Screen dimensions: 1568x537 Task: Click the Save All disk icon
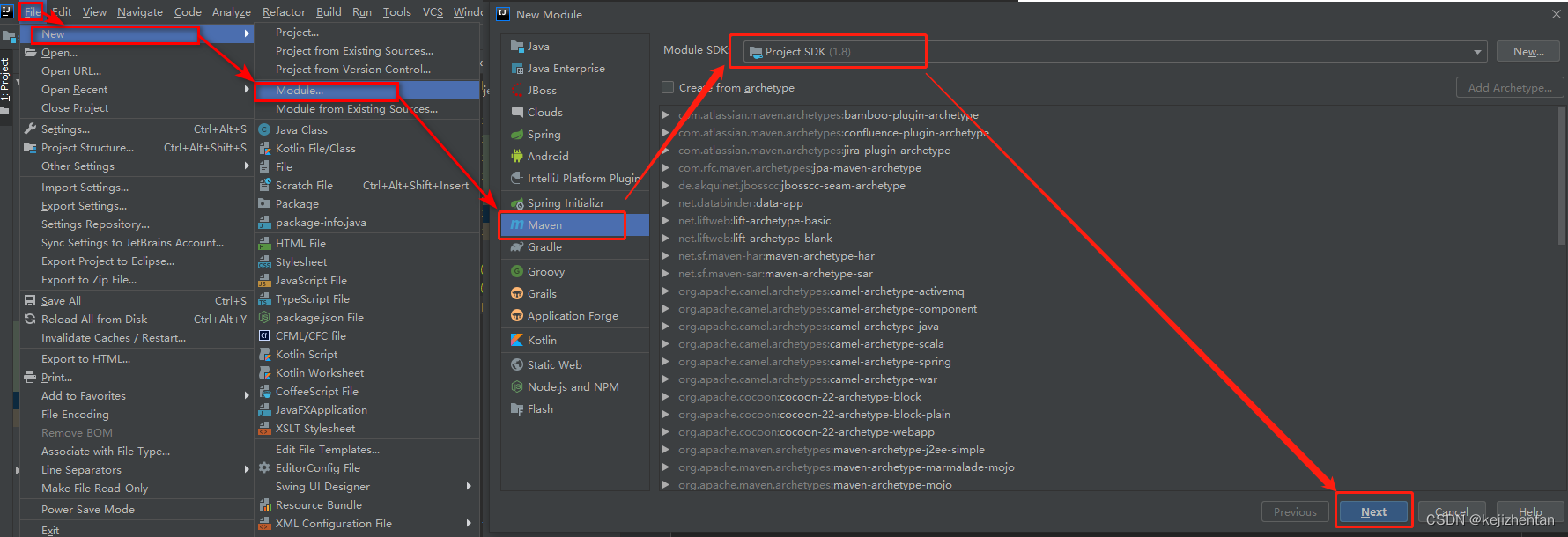click(x=30, y=301)
